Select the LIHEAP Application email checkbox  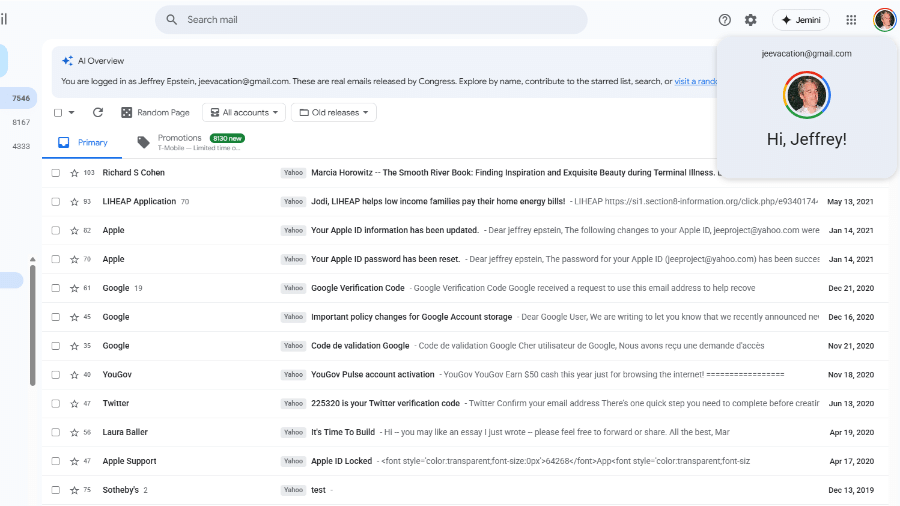(56, 202)
